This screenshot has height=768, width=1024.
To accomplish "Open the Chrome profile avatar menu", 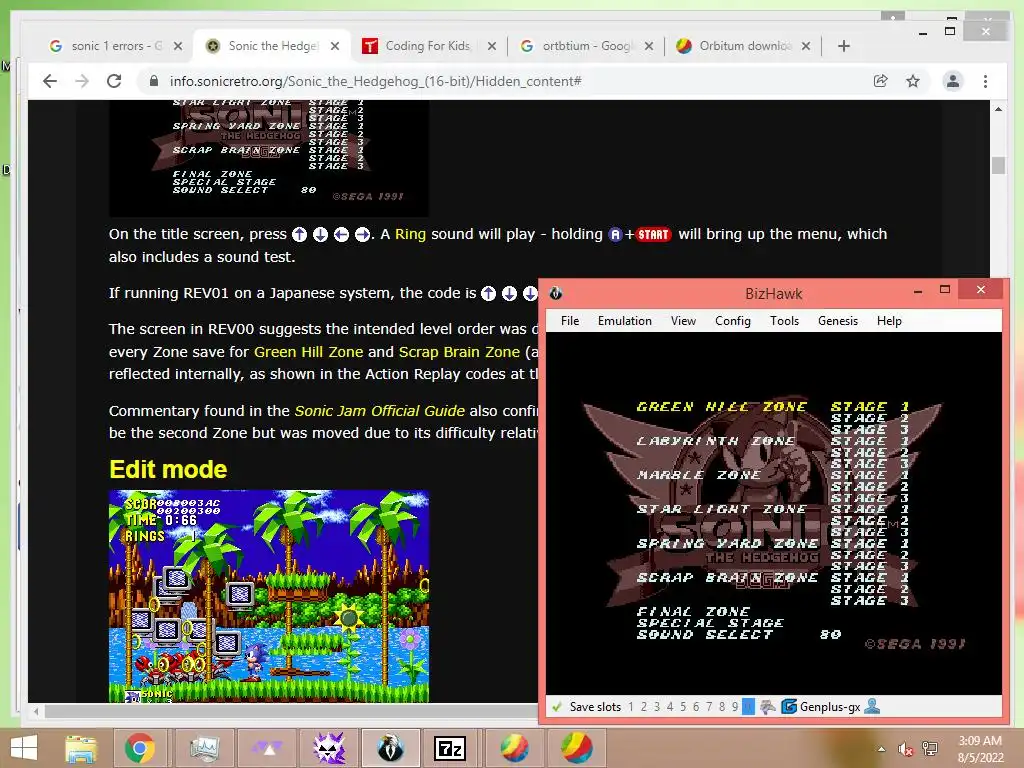I will (953, 81).
